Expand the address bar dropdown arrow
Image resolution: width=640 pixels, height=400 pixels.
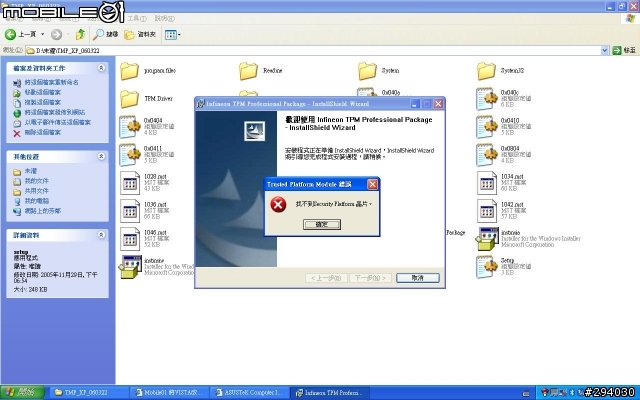pos(604,50)
